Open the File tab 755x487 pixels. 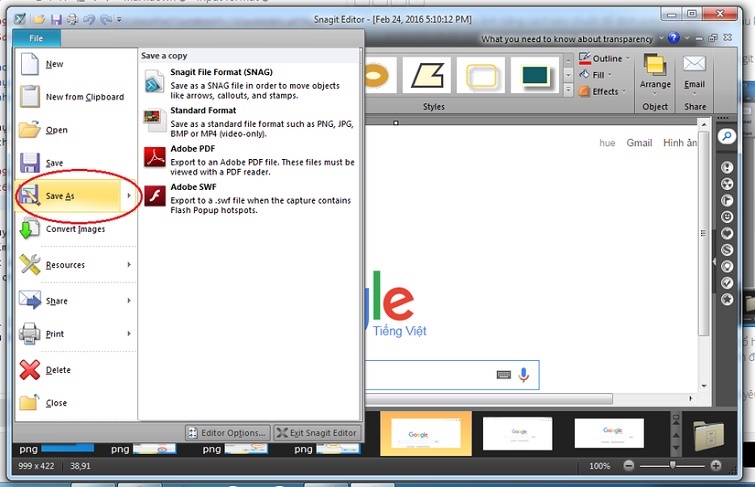tap(36, 38)
